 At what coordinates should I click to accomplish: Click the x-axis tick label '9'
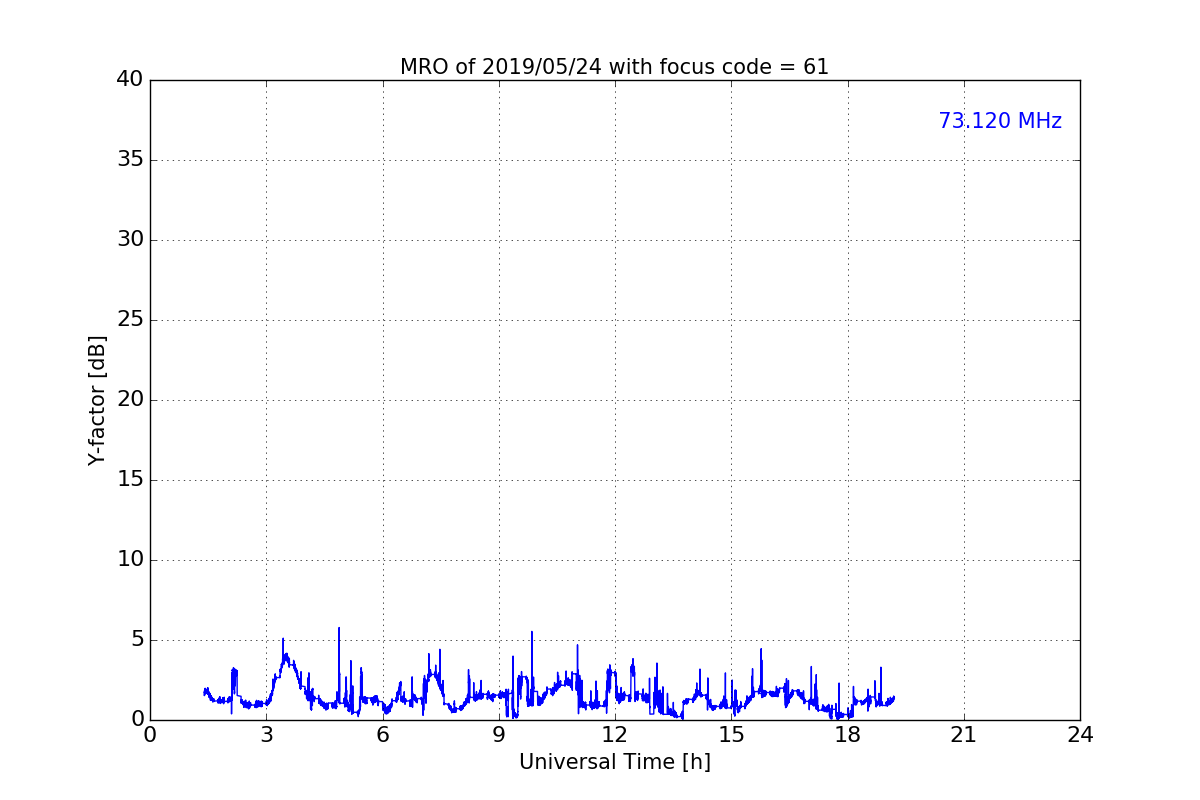pos(499,734)
